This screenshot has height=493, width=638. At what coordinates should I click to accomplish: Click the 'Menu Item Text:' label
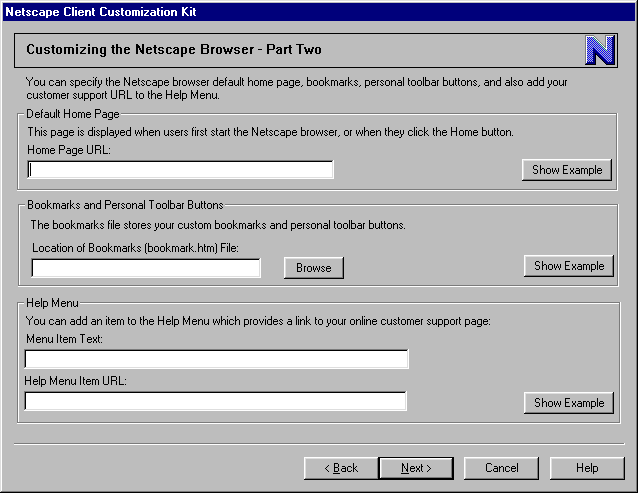64,339
